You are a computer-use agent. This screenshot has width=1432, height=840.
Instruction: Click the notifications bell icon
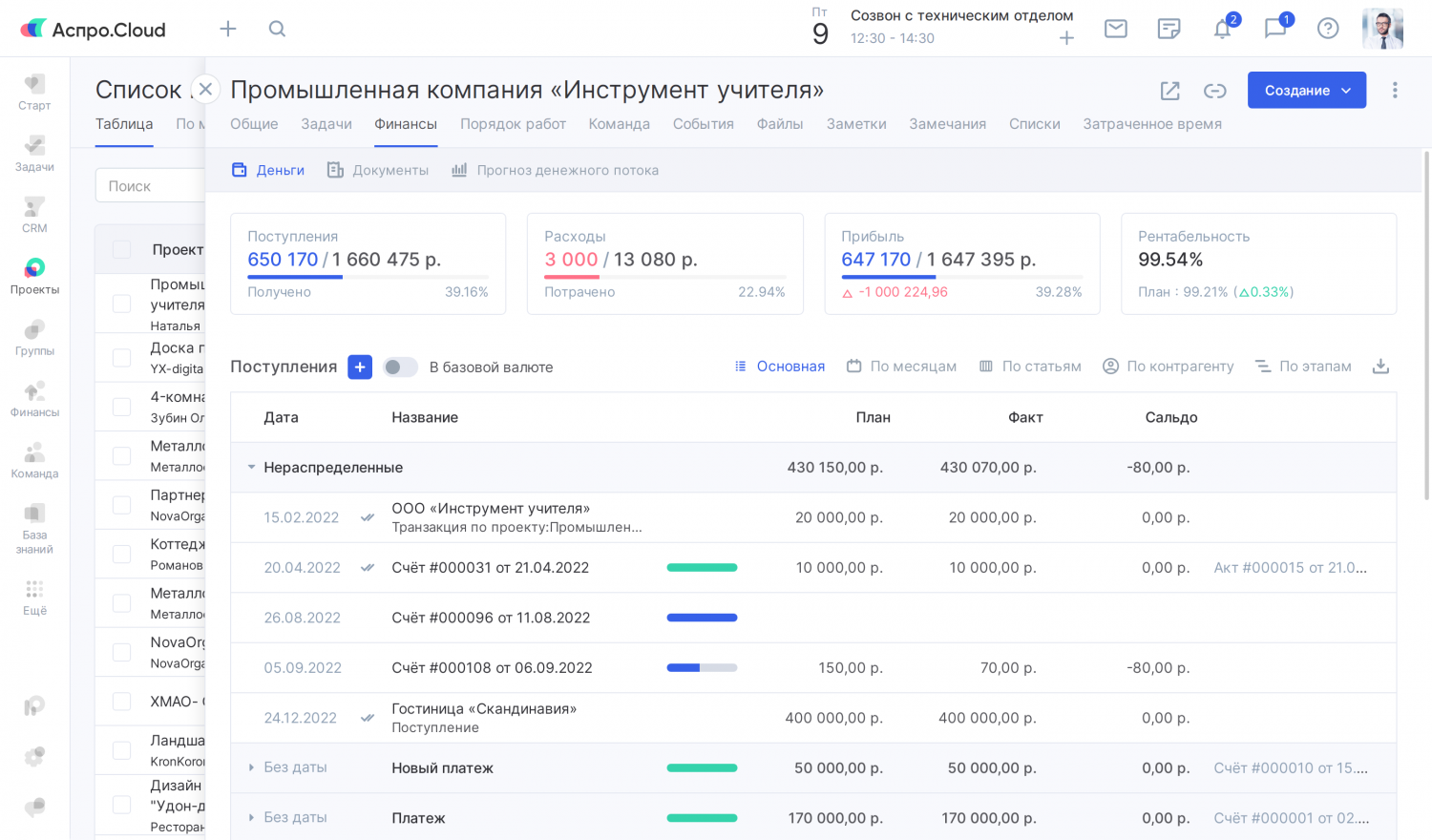1222,29
